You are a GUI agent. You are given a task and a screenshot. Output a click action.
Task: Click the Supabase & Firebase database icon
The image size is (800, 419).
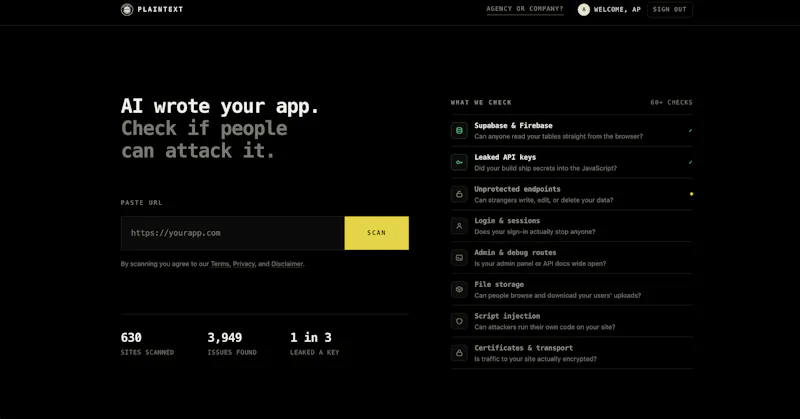[x=459, y=131]
